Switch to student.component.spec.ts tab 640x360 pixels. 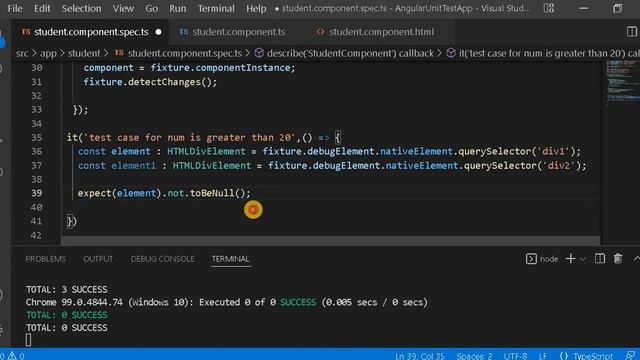pyautogui.click(x=91, y=32)
